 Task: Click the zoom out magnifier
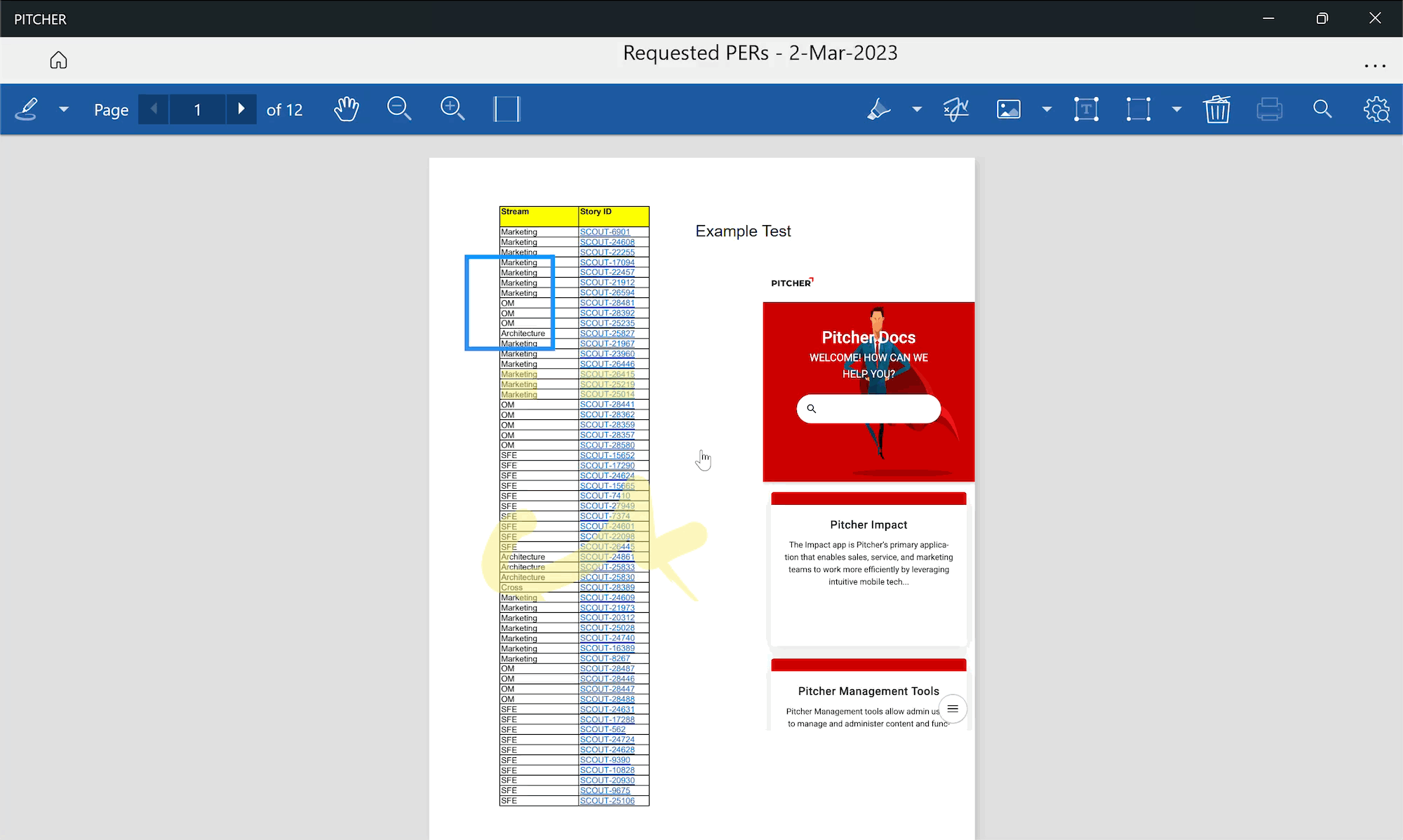click(x=399, y=109)
